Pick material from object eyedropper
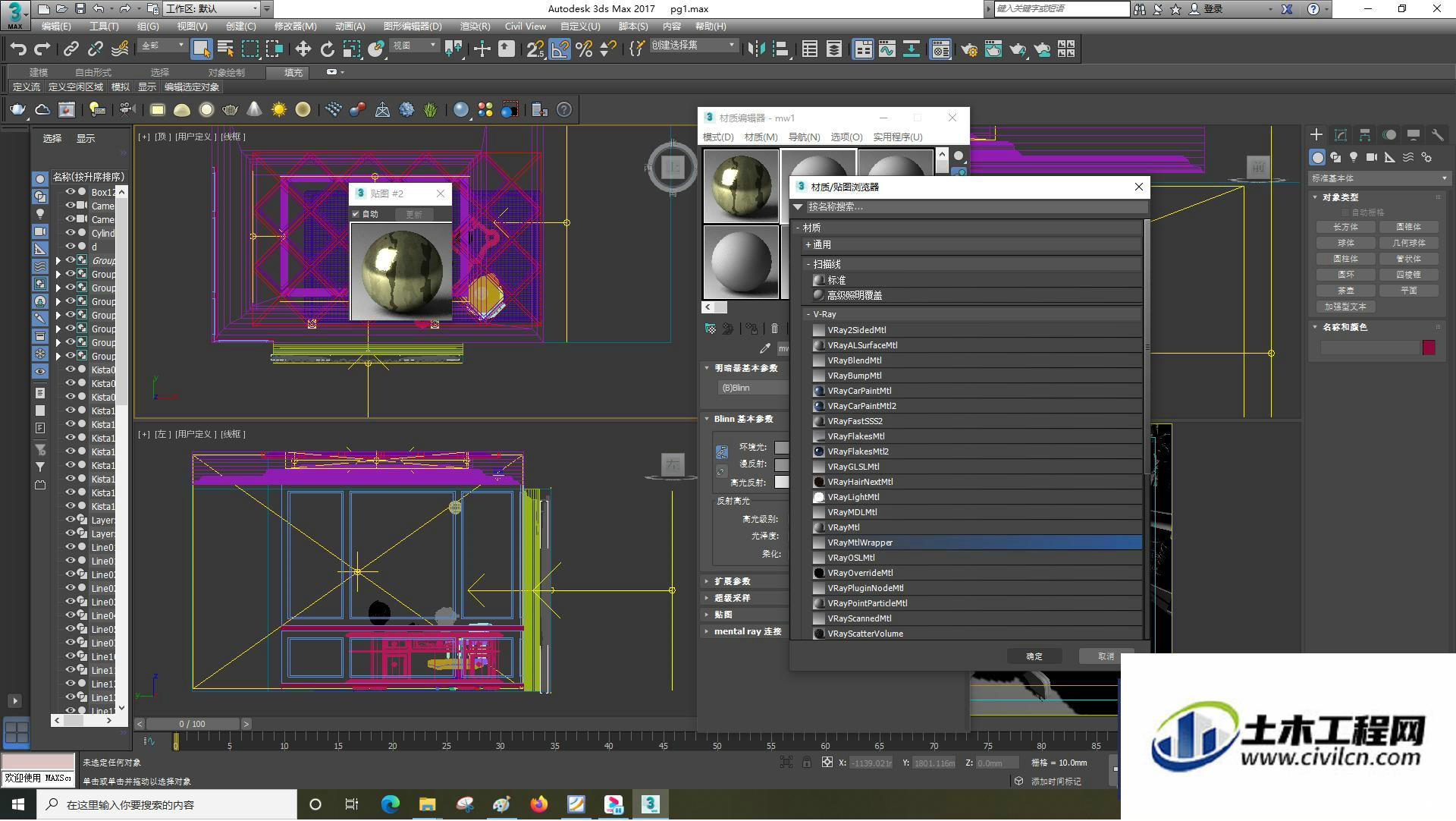Screen dimensions: 1456x821 [x=765, y=348]
